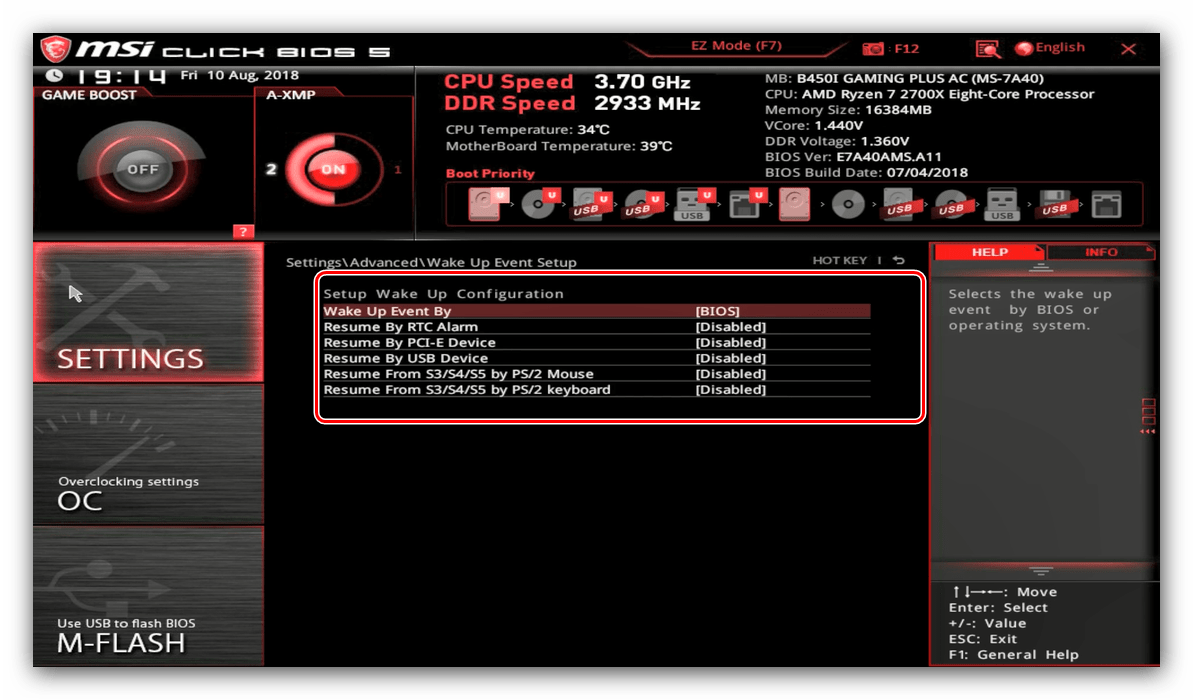Select the network boot device icon at far right
Image resolution: width=1193 pixels, height=700 pixels.
coord(1106,205)
